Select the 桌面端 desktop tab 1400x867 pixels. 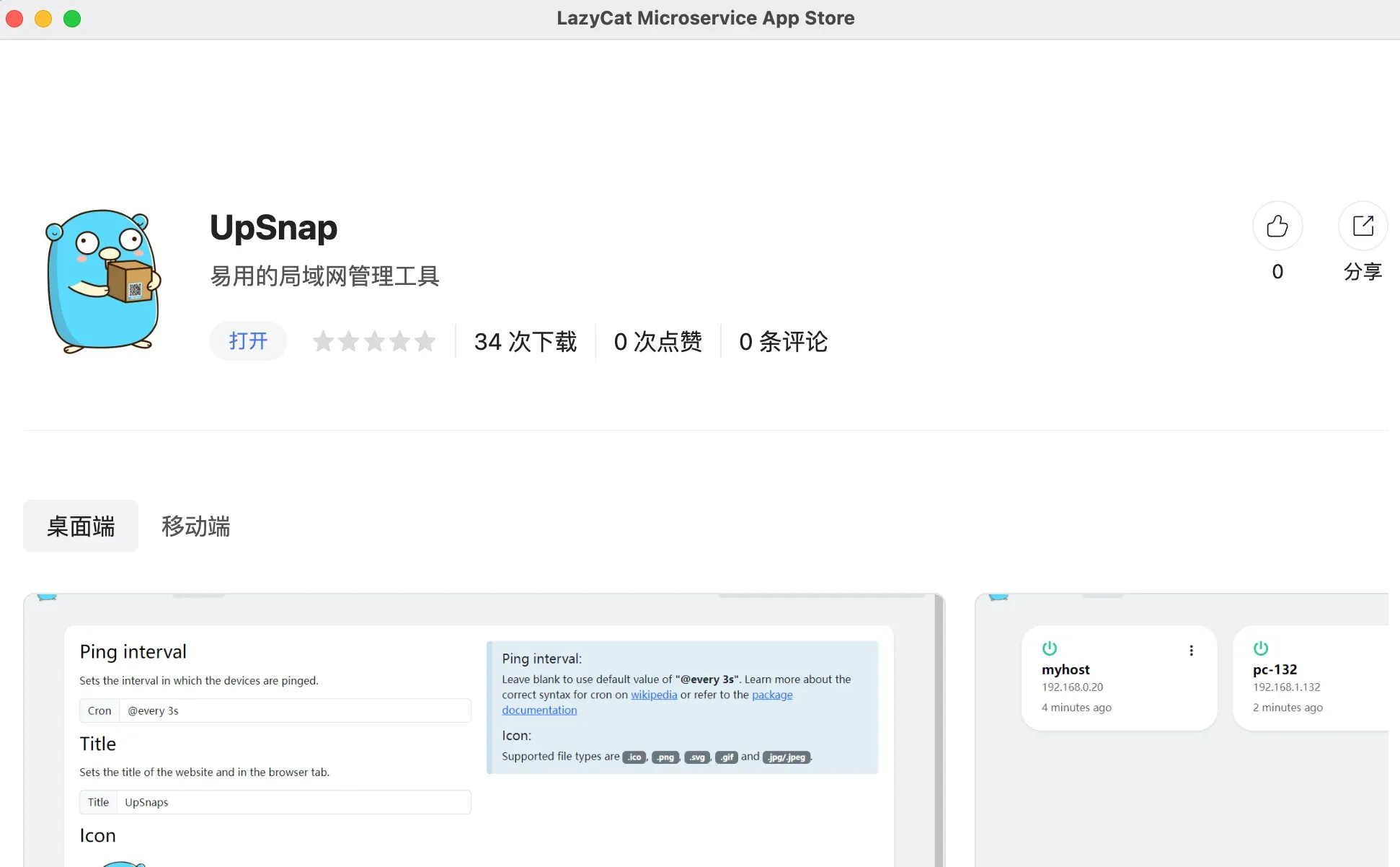pyautogui.click(x=81, y=526)
